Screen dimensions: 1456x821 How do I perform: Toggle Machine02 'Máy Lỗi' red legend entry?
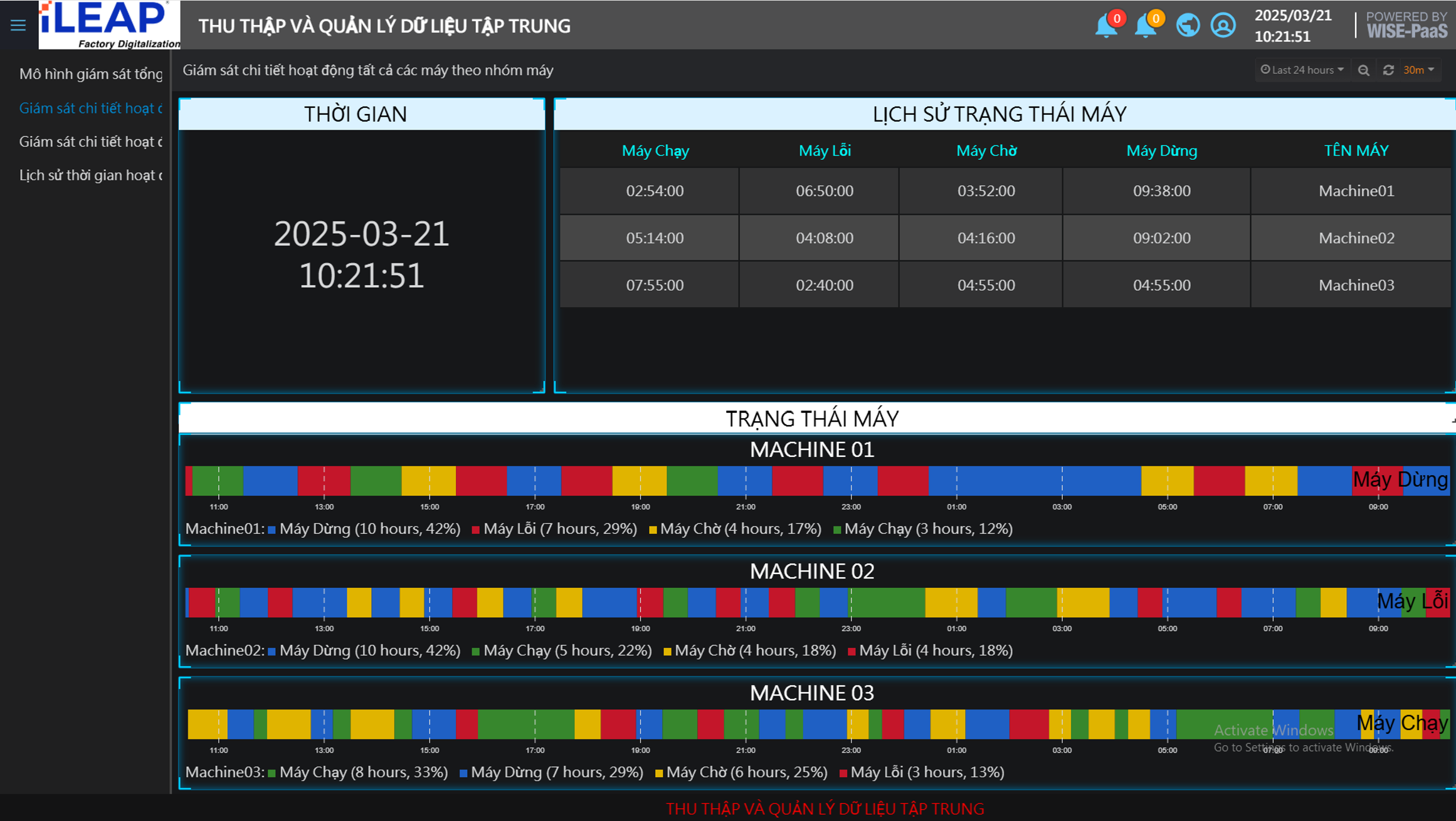[x=934, y=651]
